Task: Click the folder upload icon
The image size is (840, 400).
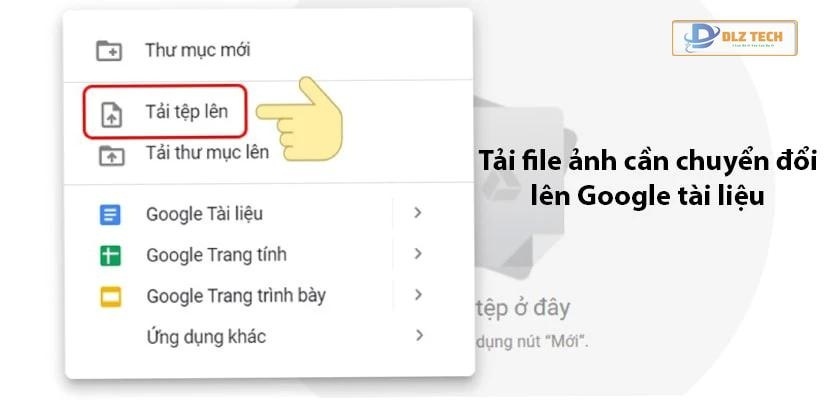Action: pyautogui.click(x=111, y=155)
